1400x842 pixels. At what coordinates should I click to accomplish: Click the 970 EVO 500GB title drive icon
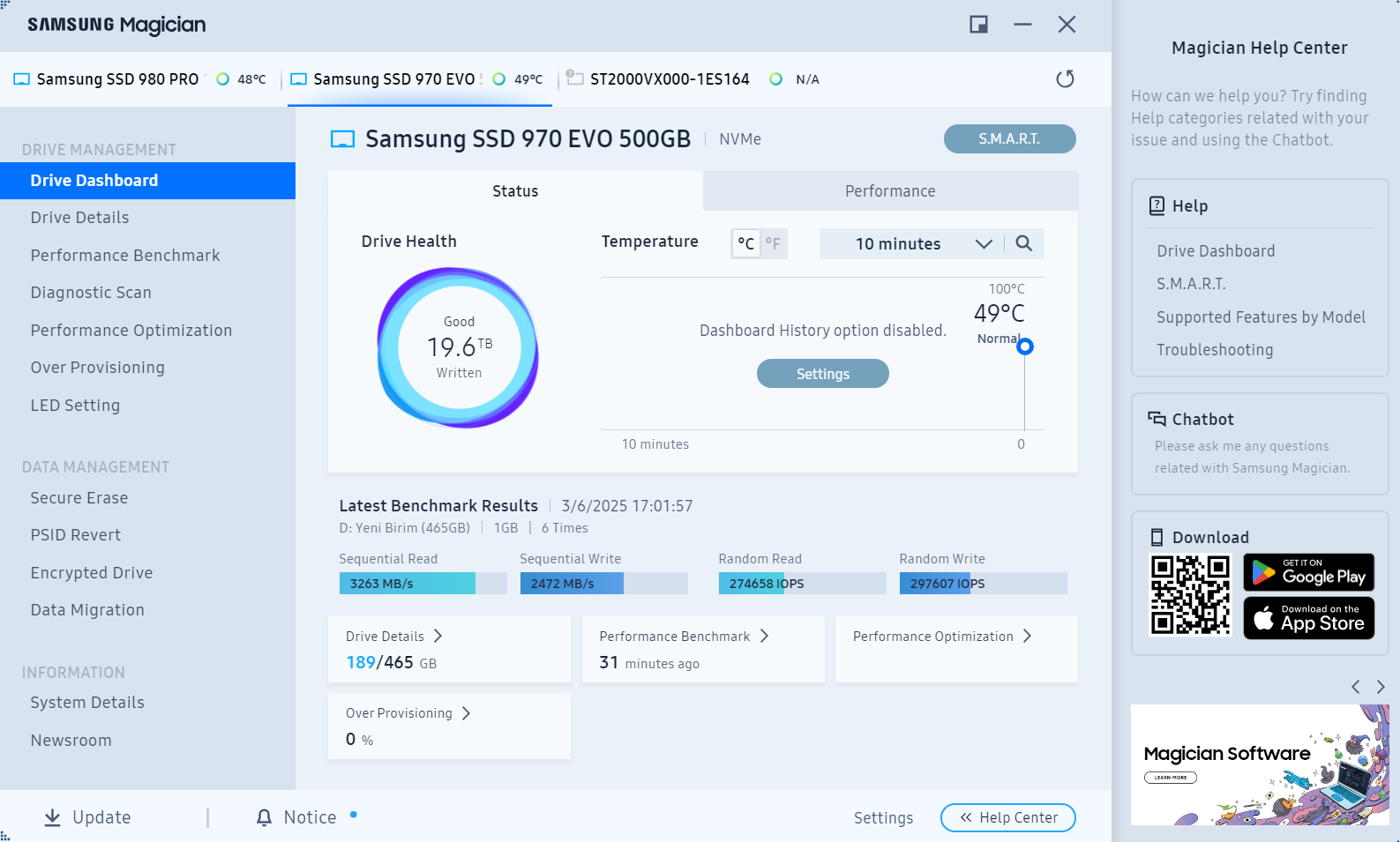click(x=342, y=139)
